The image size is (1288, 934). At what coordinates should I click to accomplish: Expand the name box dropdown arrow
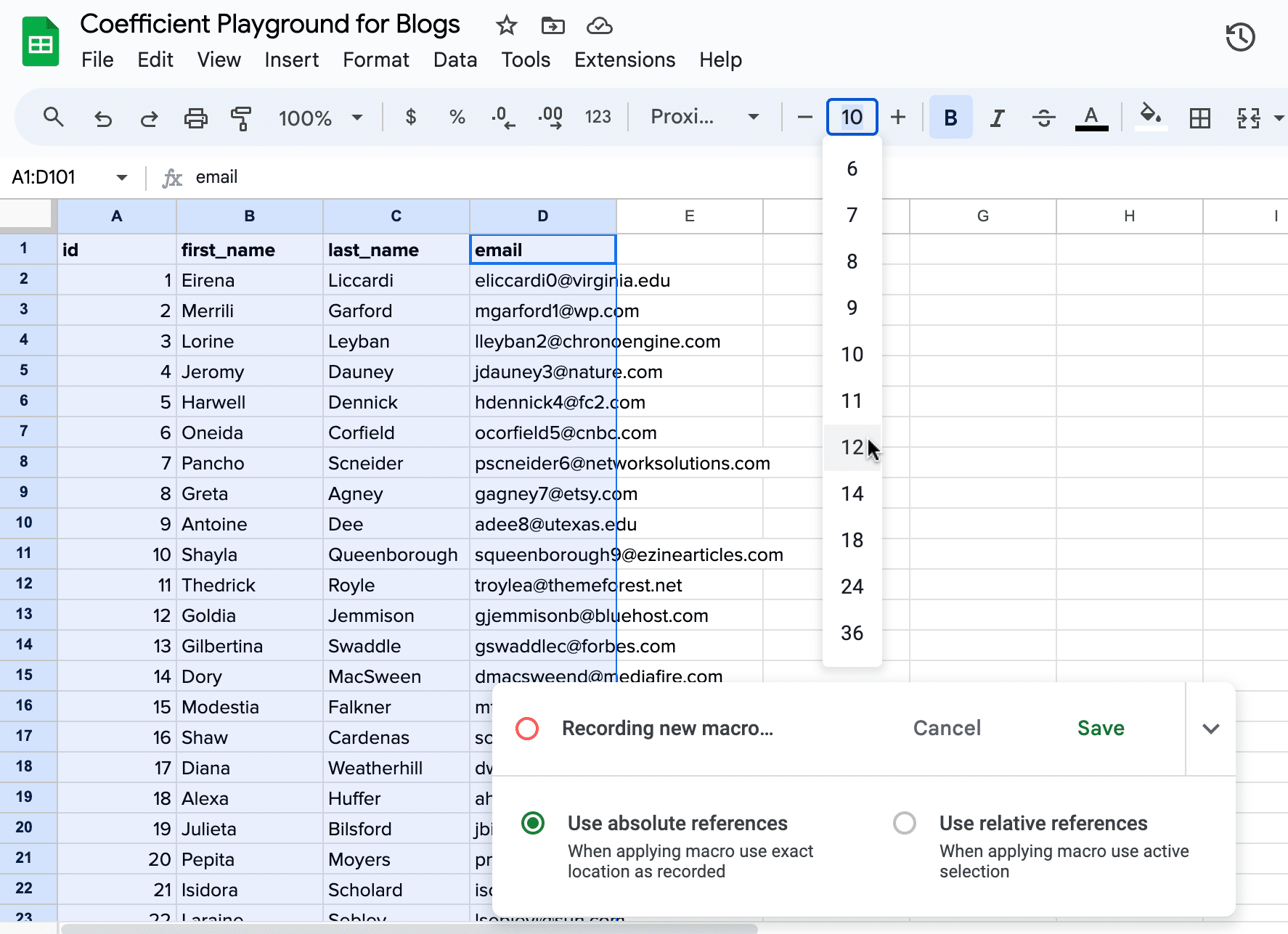point(122,178)
